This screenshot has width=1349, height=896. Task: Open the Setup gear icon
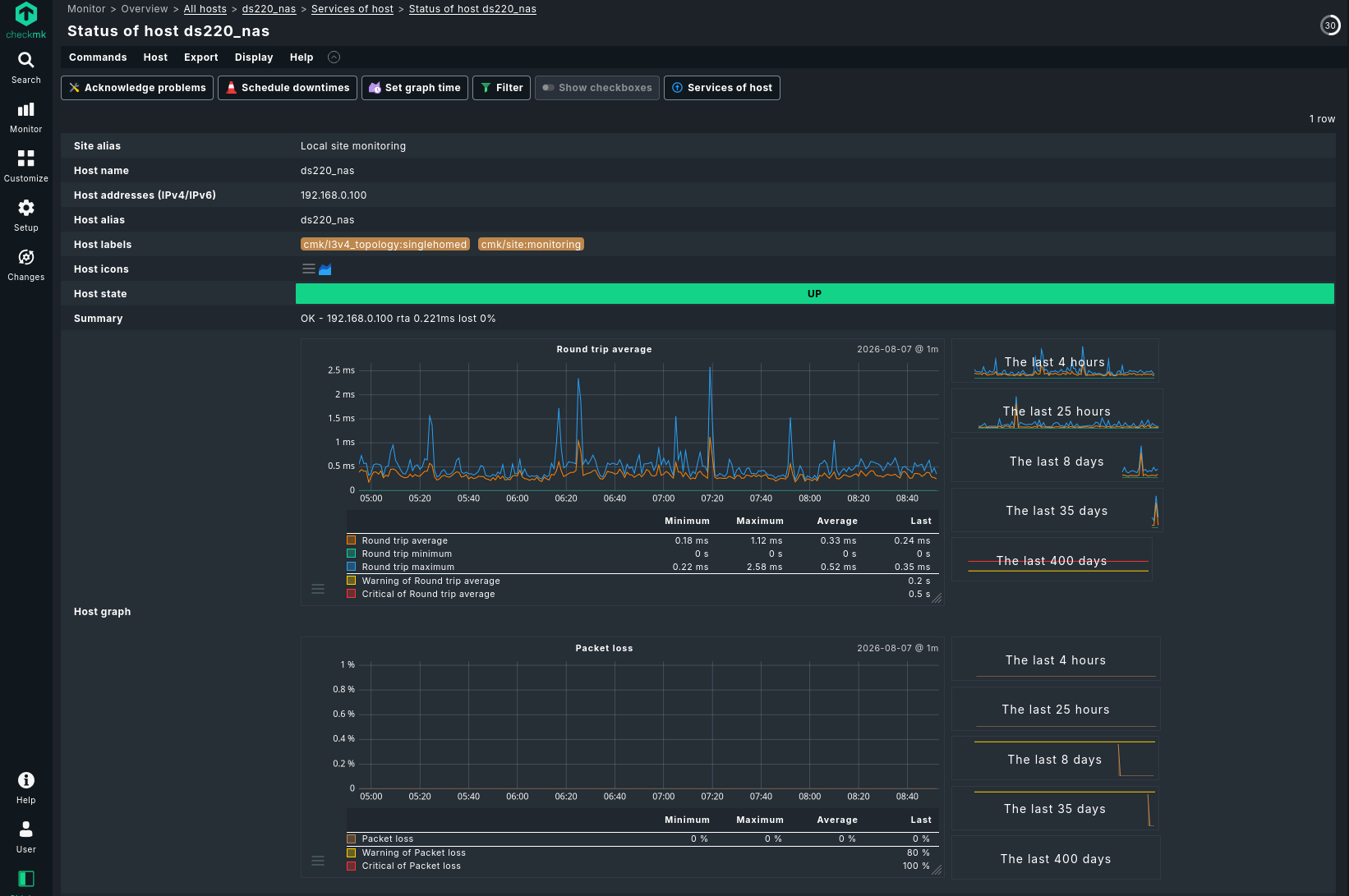[26, 208]
